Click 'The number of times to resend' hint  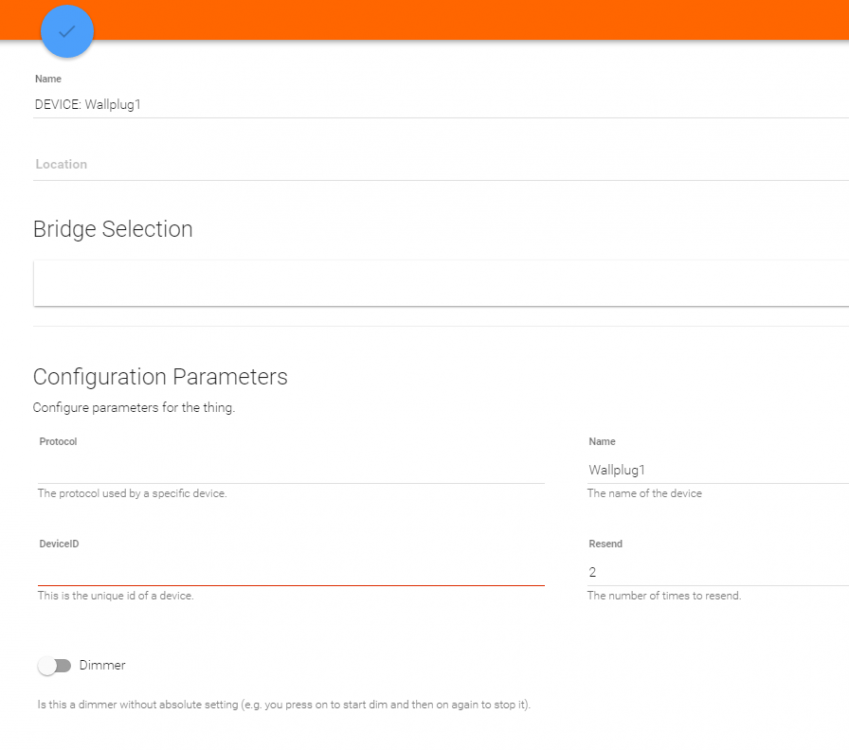pos(664,595)
